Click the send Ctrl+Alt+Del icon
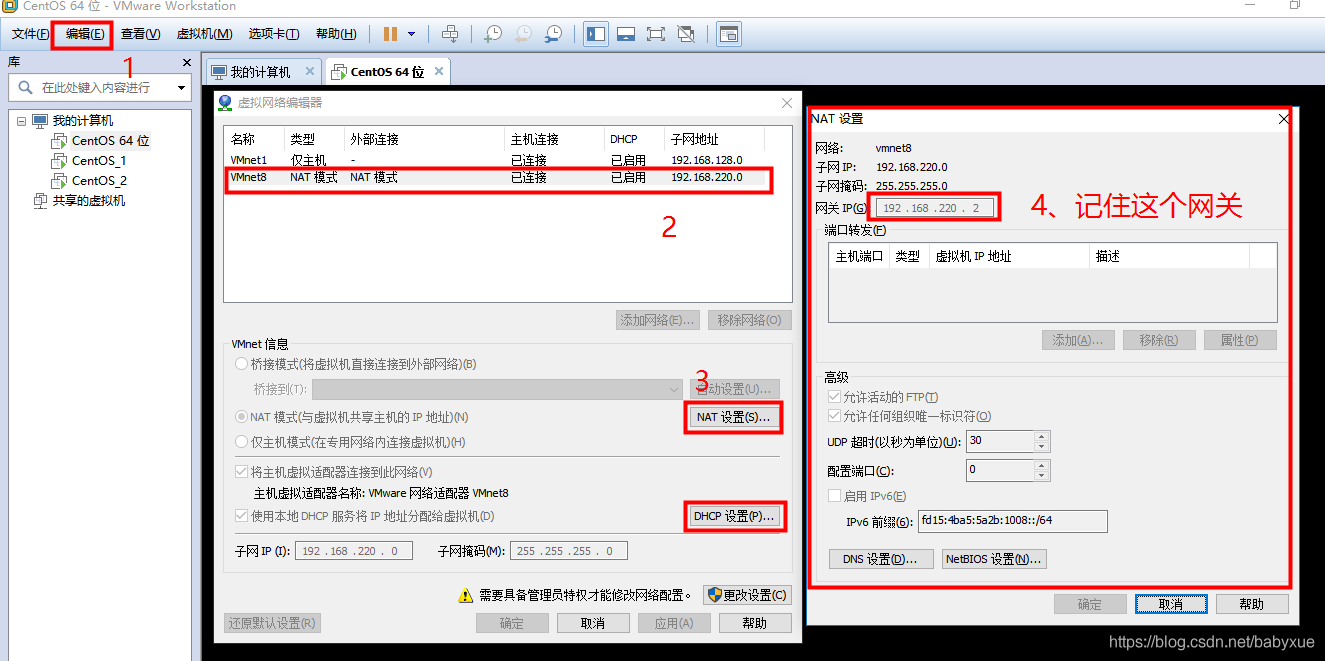The width and height of the screenshot is (1325, 661). click(x=450, y=34)
